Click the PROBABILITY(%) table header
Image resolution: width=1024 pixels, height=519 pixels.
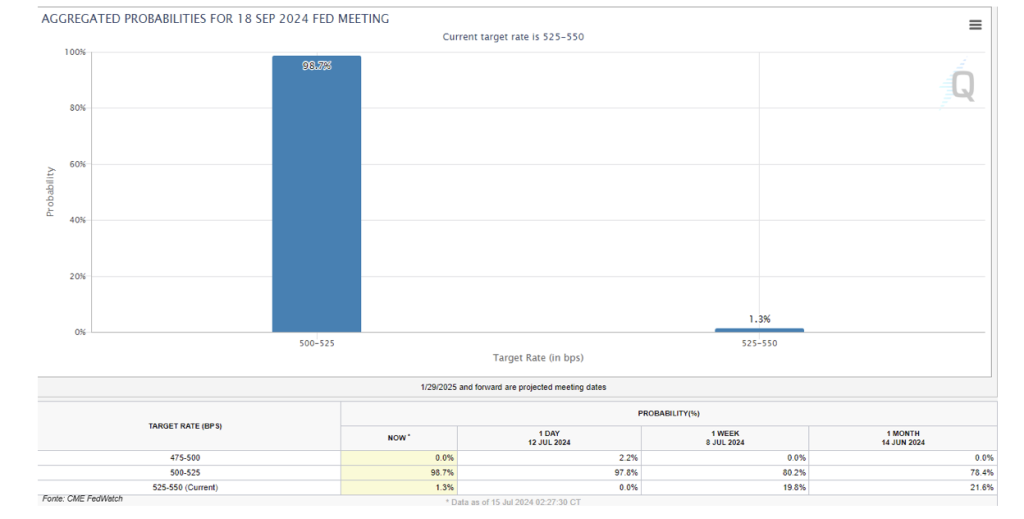click(x=669, y=413)
